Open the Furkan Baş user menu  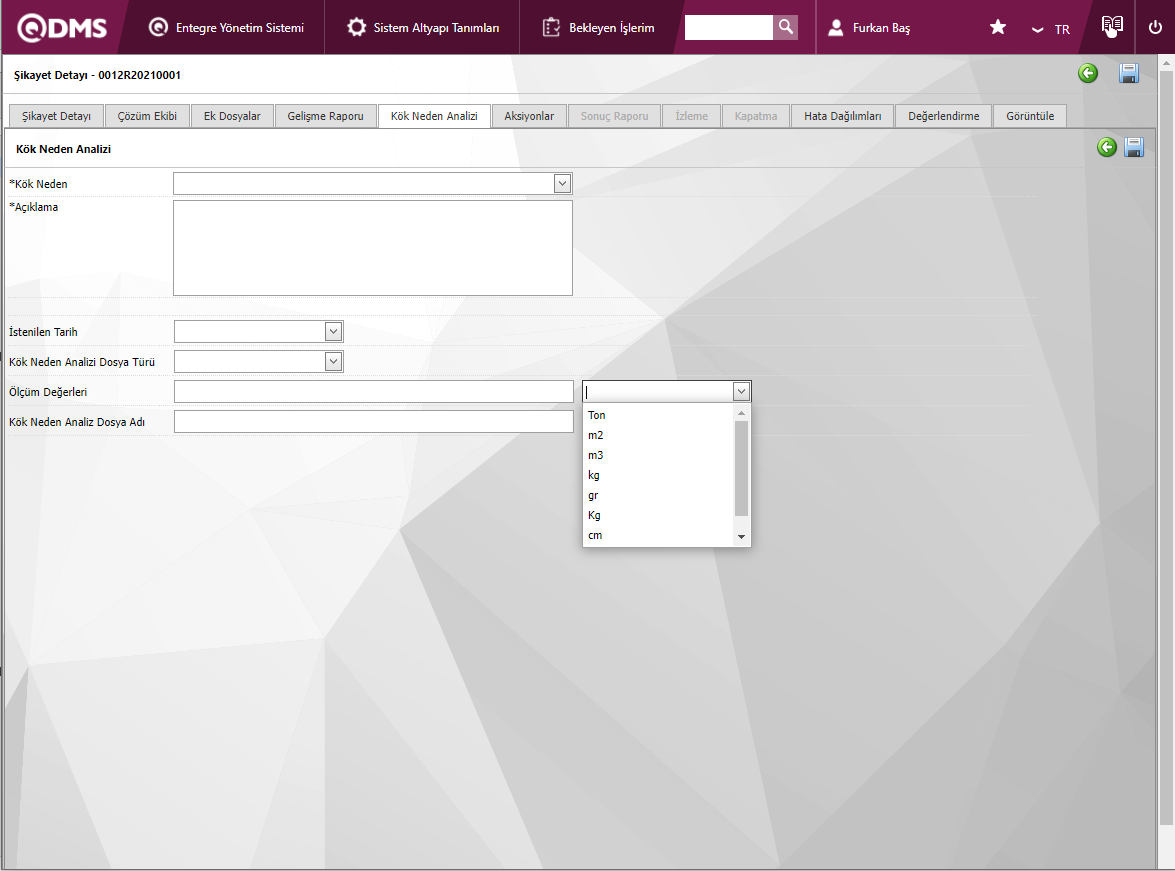click(869, 28)
